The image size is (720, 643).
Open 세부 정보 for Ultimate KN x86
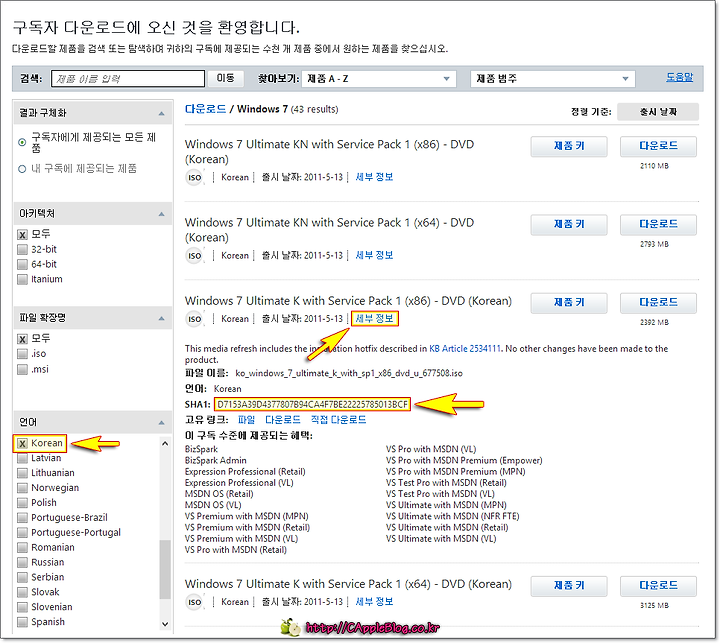(374, 177)
